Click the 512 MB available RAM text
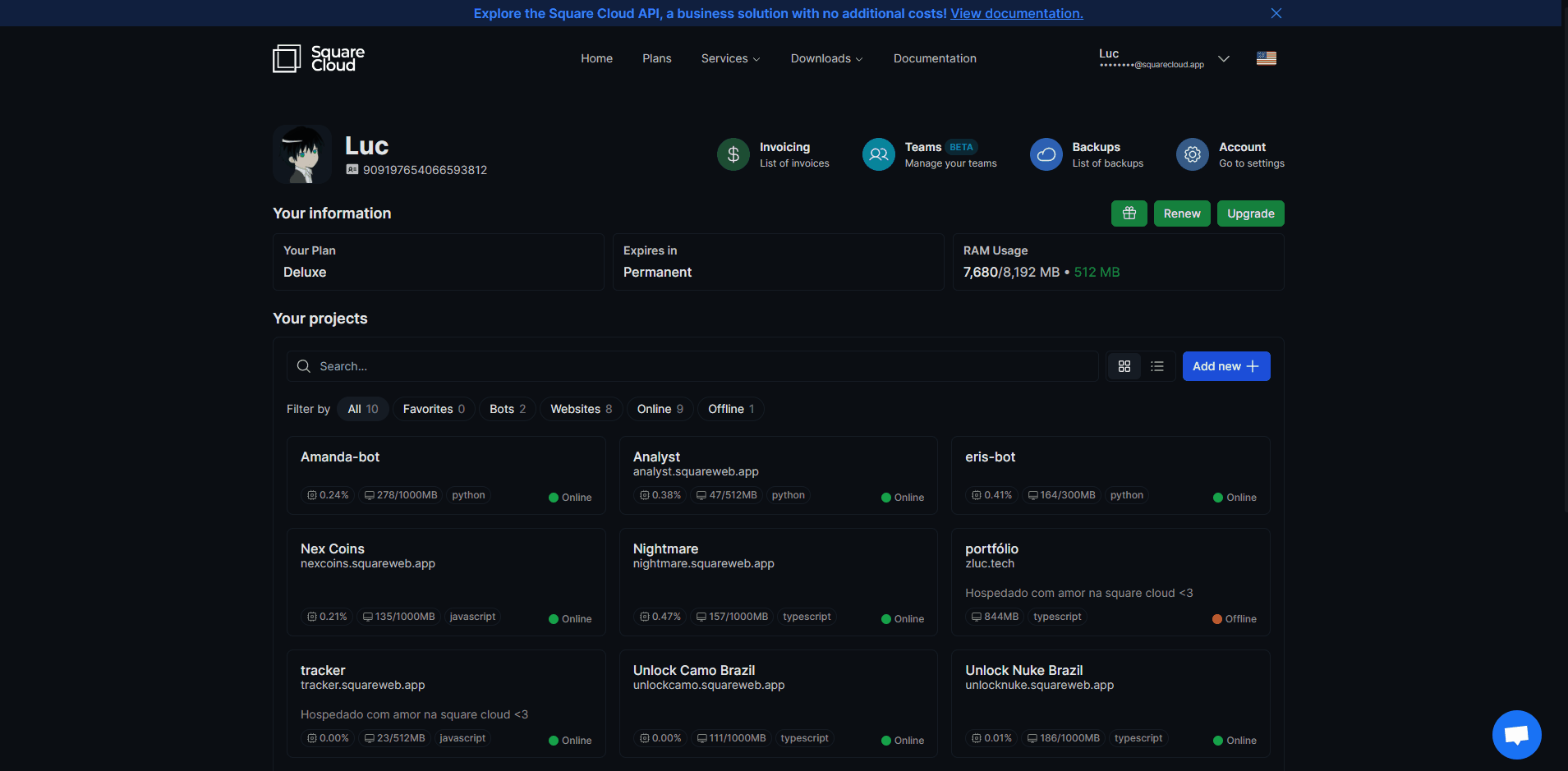 click(x=1097, y=272)
